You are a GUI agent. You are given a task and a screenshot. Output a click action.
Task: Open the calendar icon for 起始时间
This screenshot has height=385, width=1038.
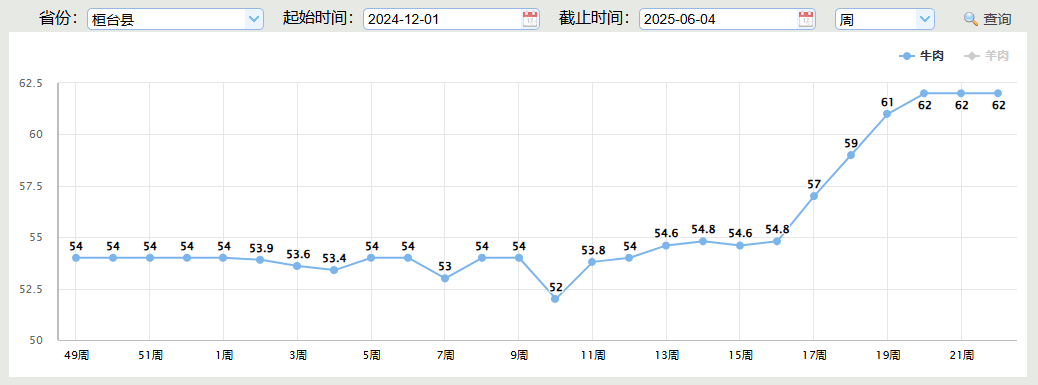coord(530,19)
